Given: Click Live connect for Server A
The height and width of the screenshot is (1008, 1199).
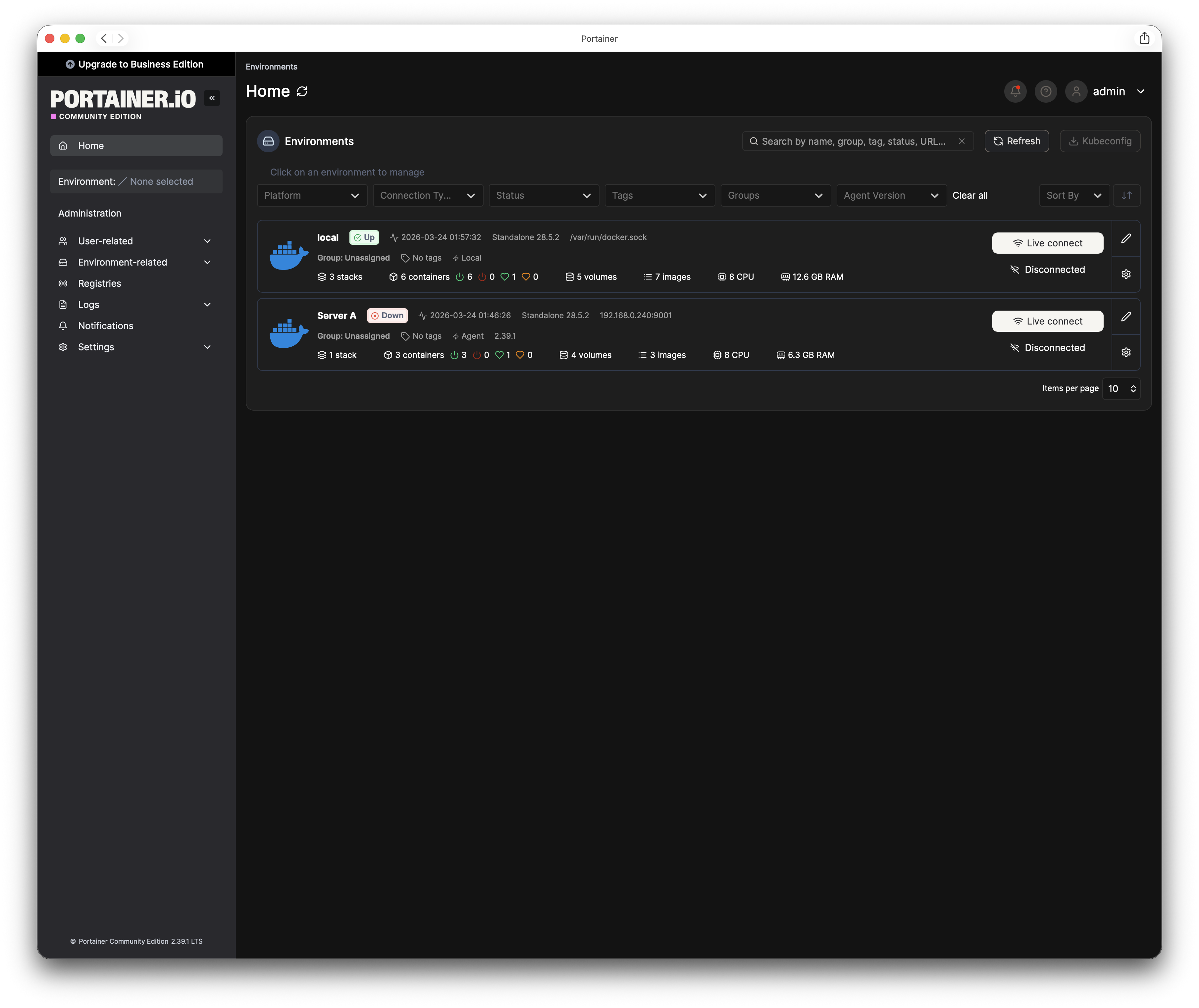Looking at the screenshot, I should [x=1047, y=321].
